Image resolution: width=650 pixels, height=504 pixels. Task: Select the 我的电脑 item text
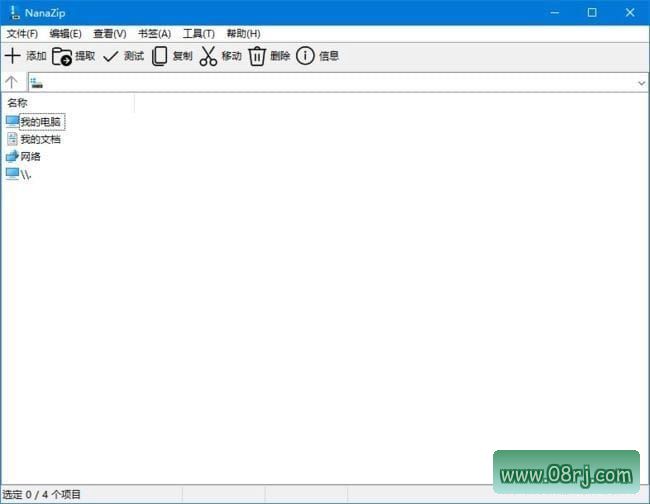pos(41,122)
